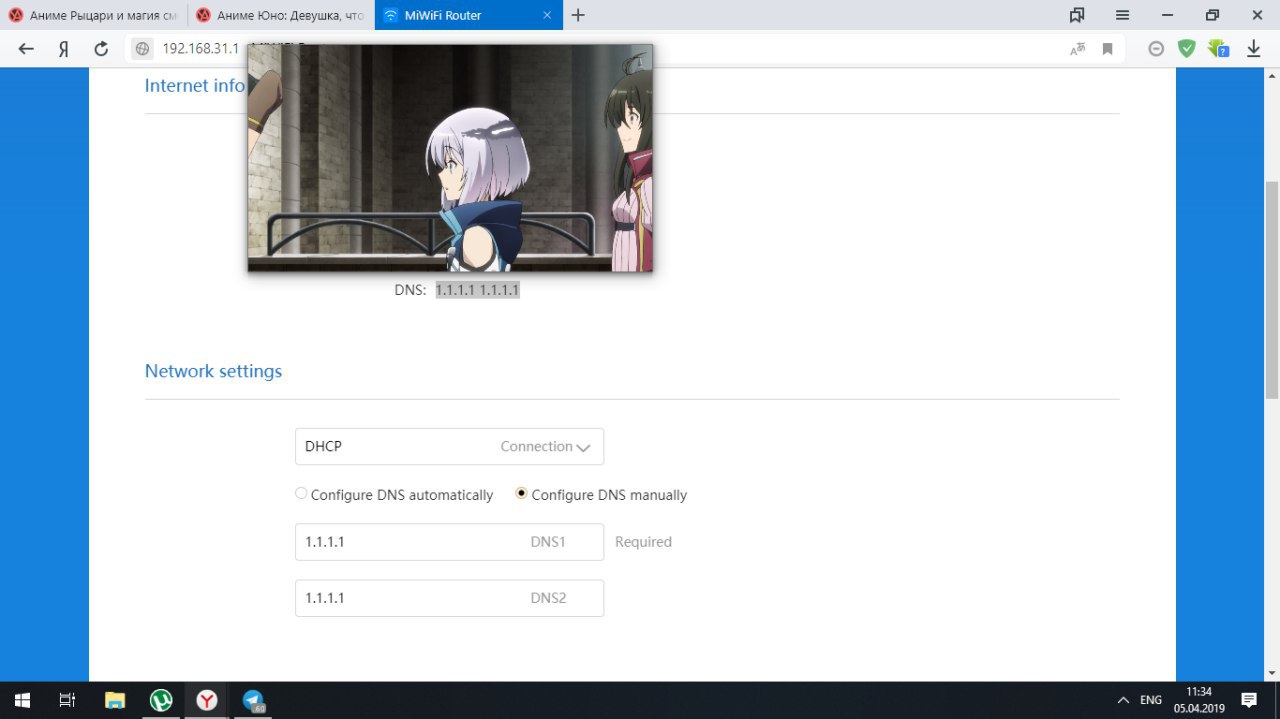Open Yandex home via the Я icon
Screen dimensions: 1280x719
click(x=63, y=49)
